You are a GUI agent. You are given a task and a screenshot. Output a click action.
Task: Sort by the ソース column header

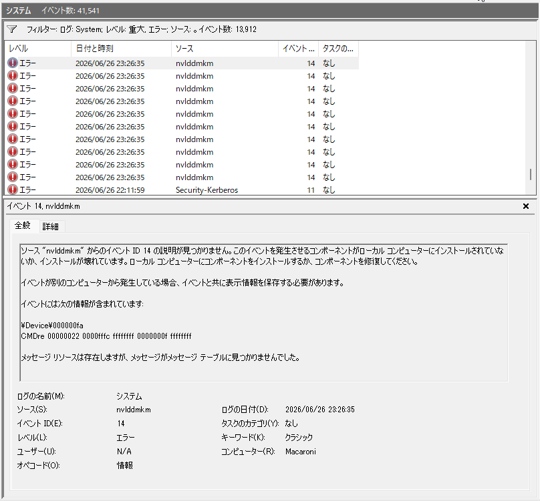tap(225, 49)
